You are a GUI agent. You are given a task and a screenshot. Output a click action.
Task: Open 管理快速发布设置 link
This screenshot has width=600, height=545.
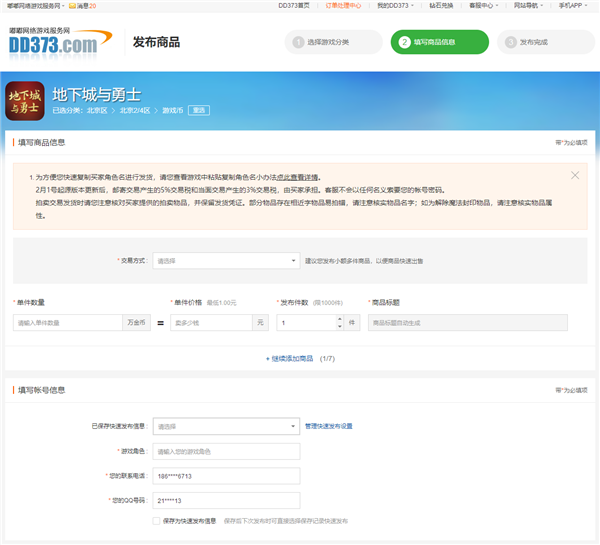tap(329, 426)
